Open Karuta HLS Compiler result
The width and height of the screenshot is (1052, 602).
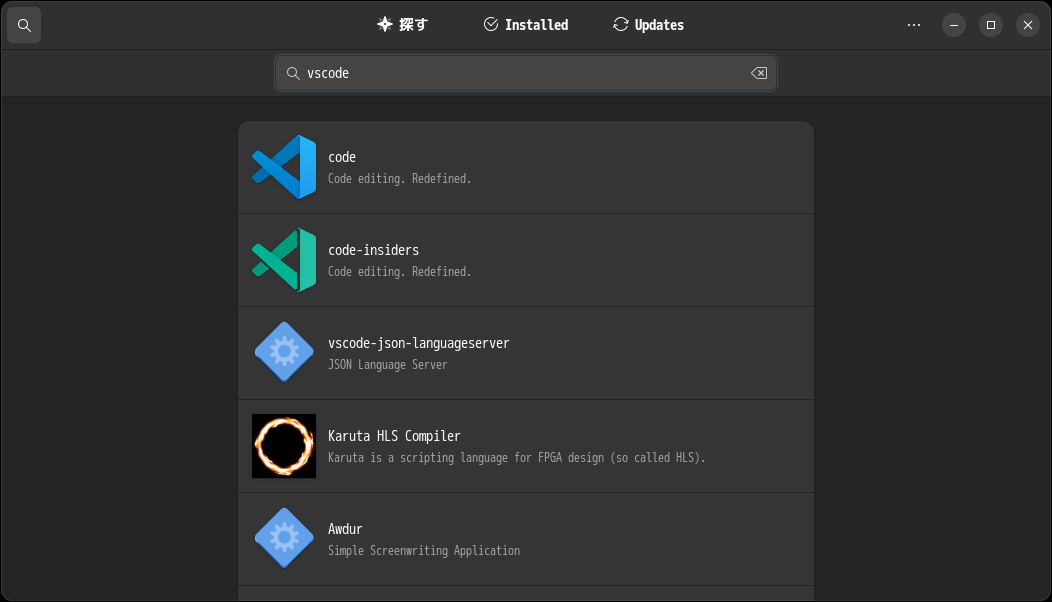(526, 446)
